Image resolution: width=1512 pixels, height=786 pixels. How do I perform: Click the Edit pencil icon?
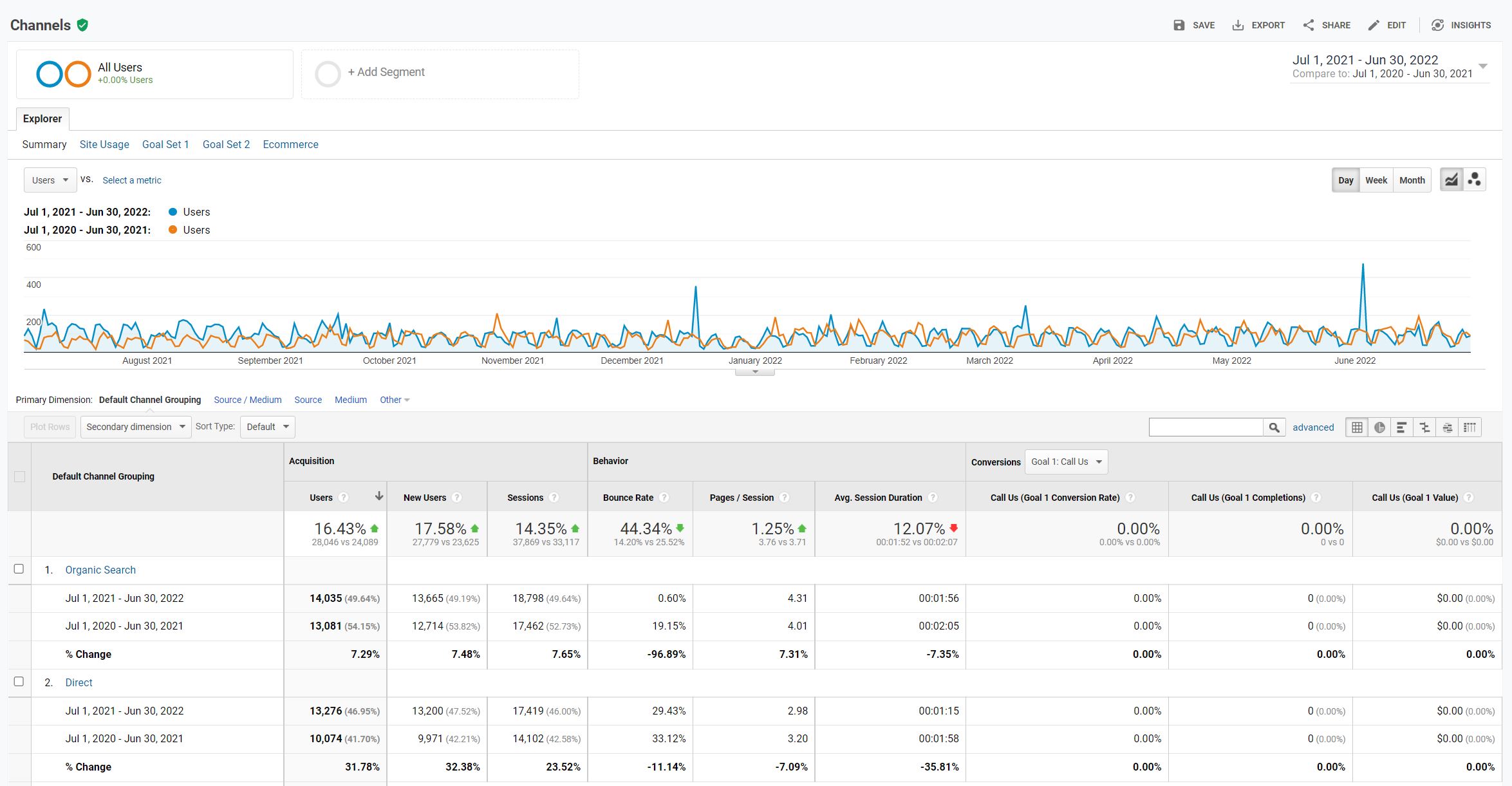pos(1374,25)
